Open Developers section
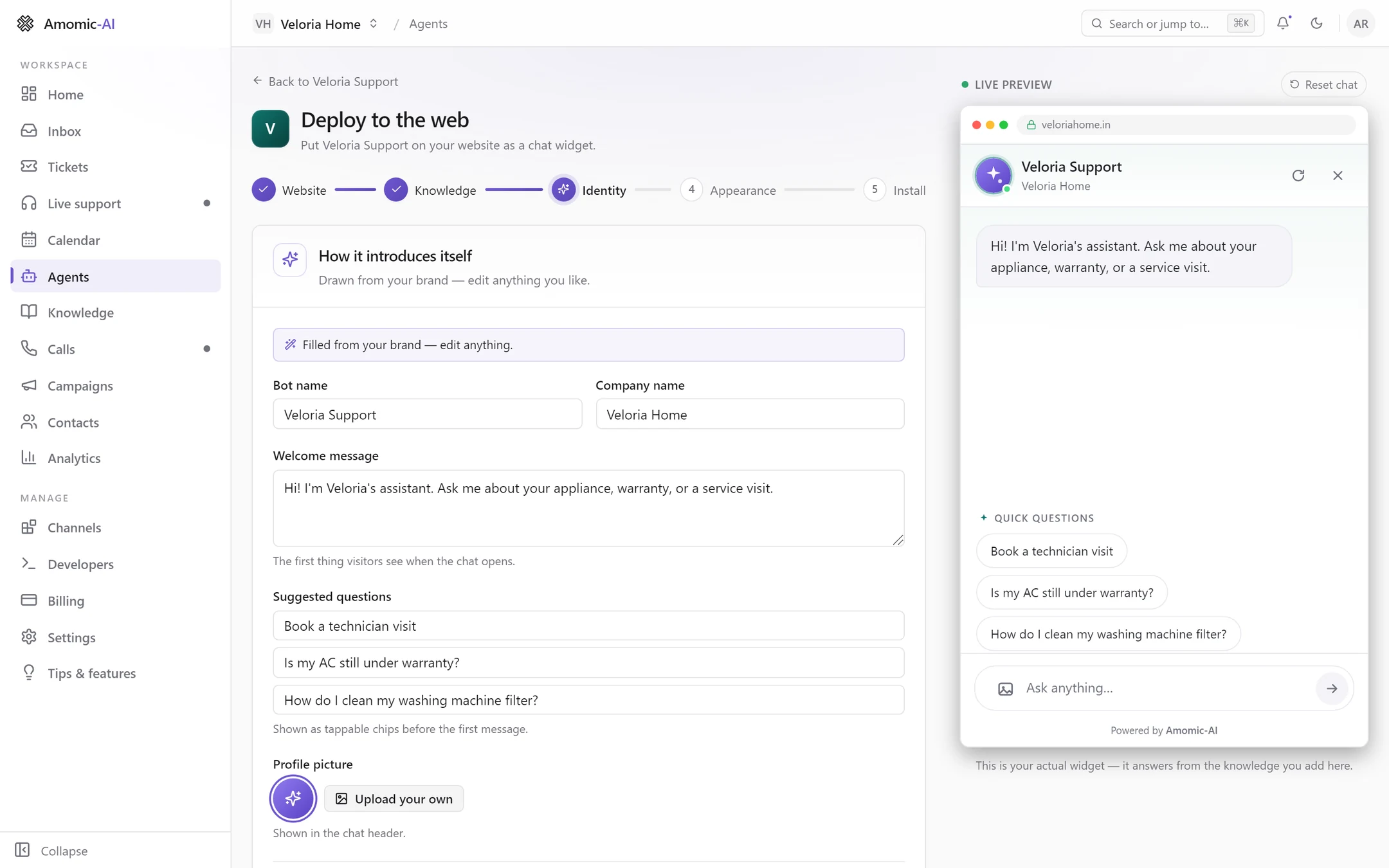This screenshot has width=1389, height=868. (x=116, y=564)
